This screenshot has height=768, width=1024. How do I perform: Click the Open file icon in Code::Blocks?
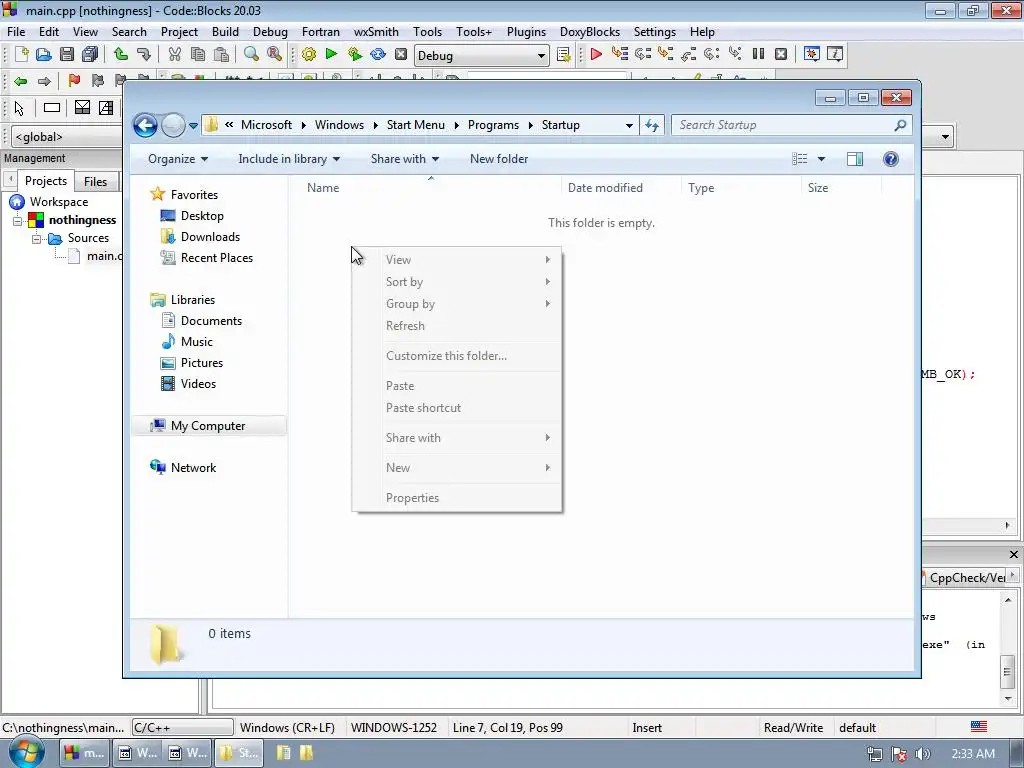pyautogui.click(x=44, y=54)
